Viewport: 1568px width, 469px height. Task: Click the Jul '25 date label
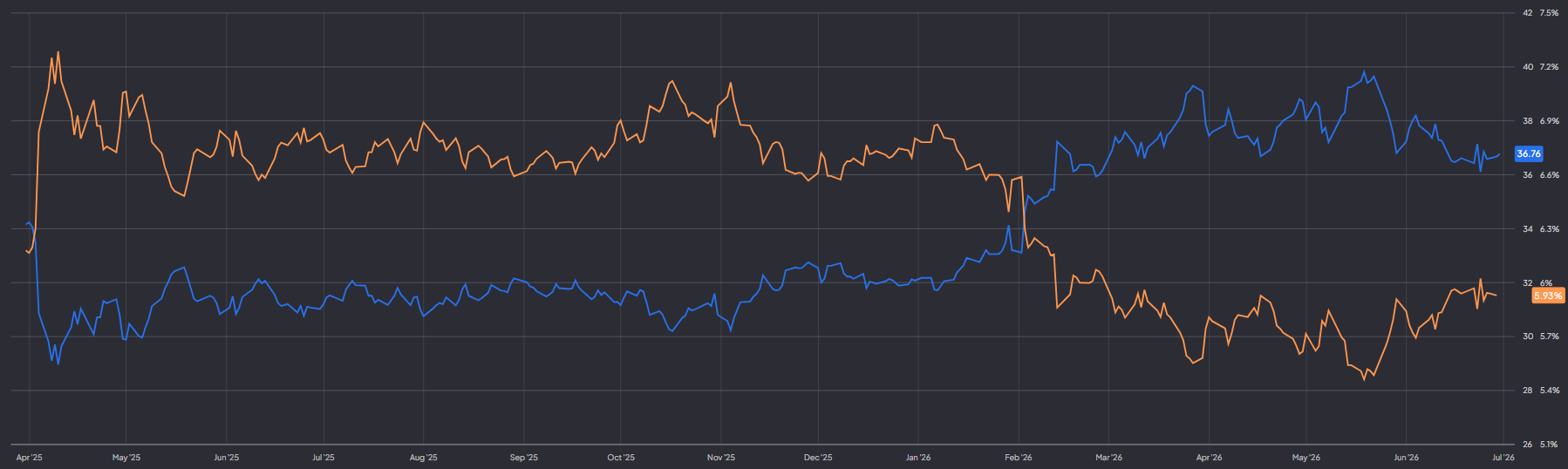click(324, 458)
